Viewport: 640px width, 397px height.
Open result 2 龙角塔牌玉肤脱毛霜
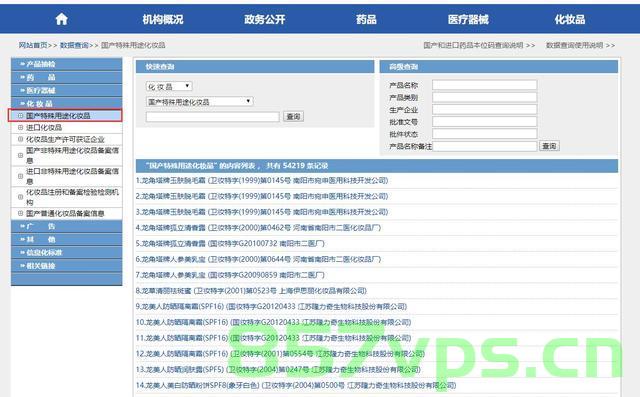(262, 196)
